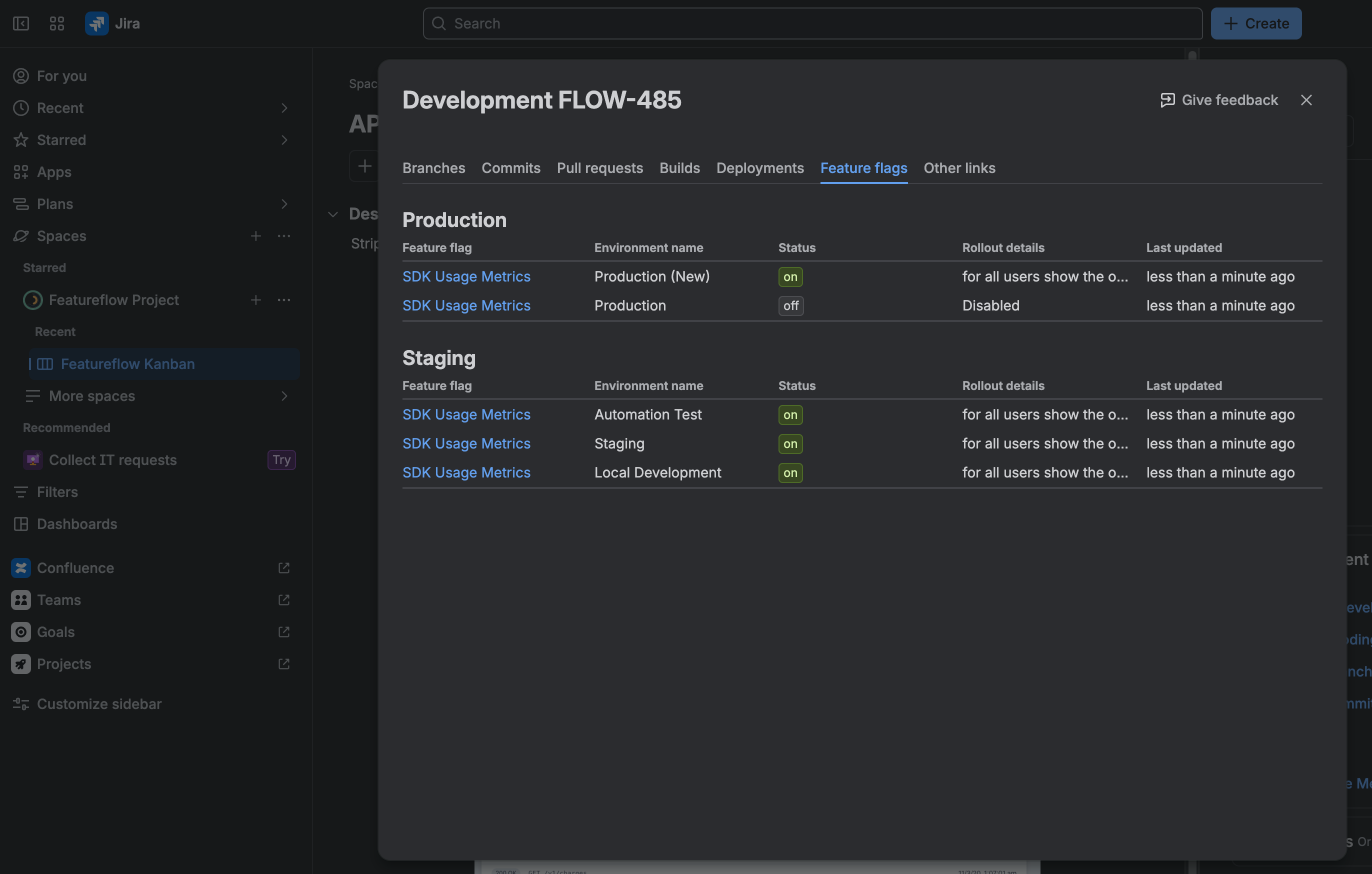Click the Customize sidebar sliders icon
The width and height of the screenshot is (1372, 874).
point(21,703)
